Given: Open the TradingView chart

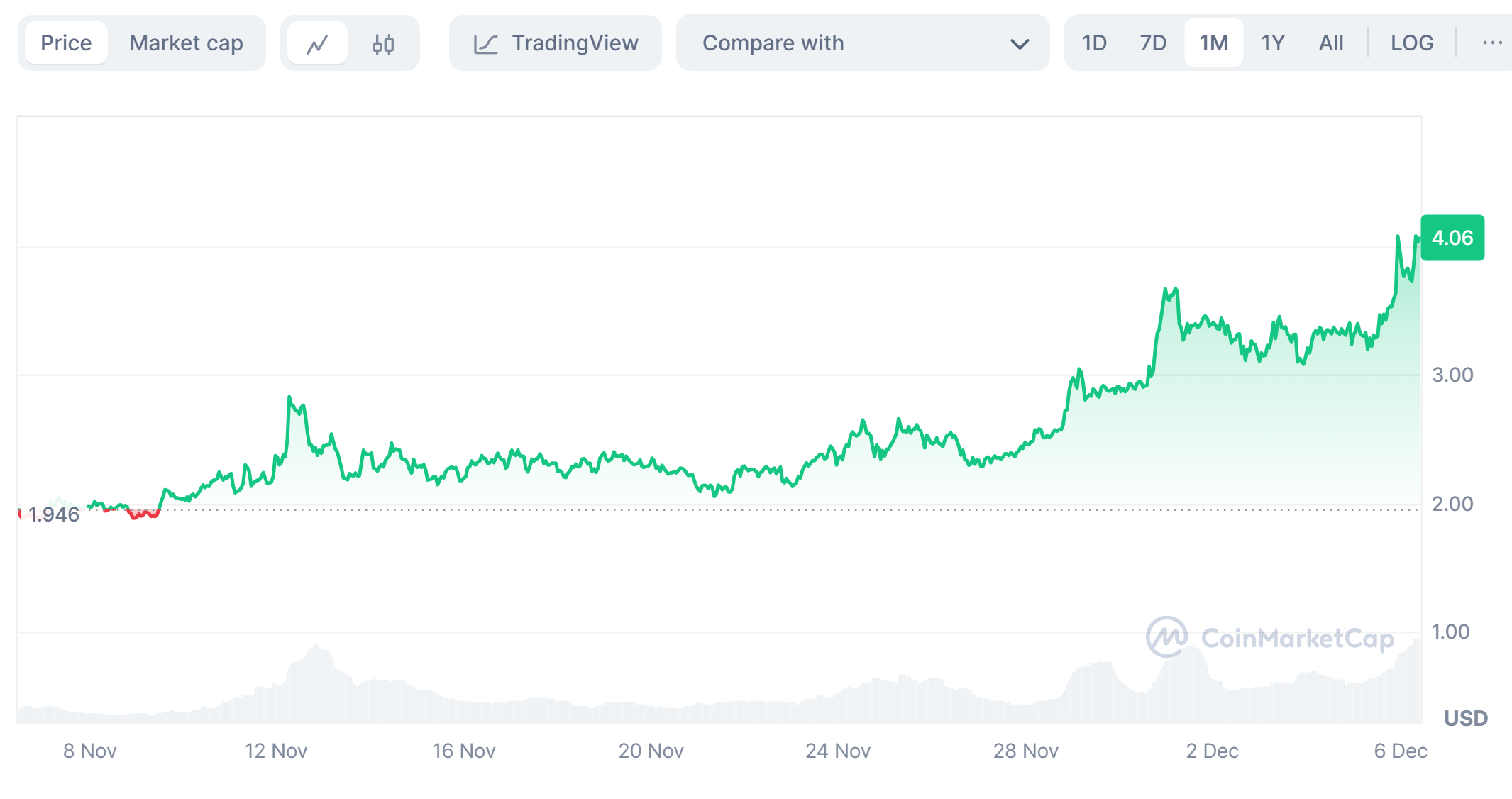Looking at the screenshot, I should pyautogui.click(x=556, y=43).
